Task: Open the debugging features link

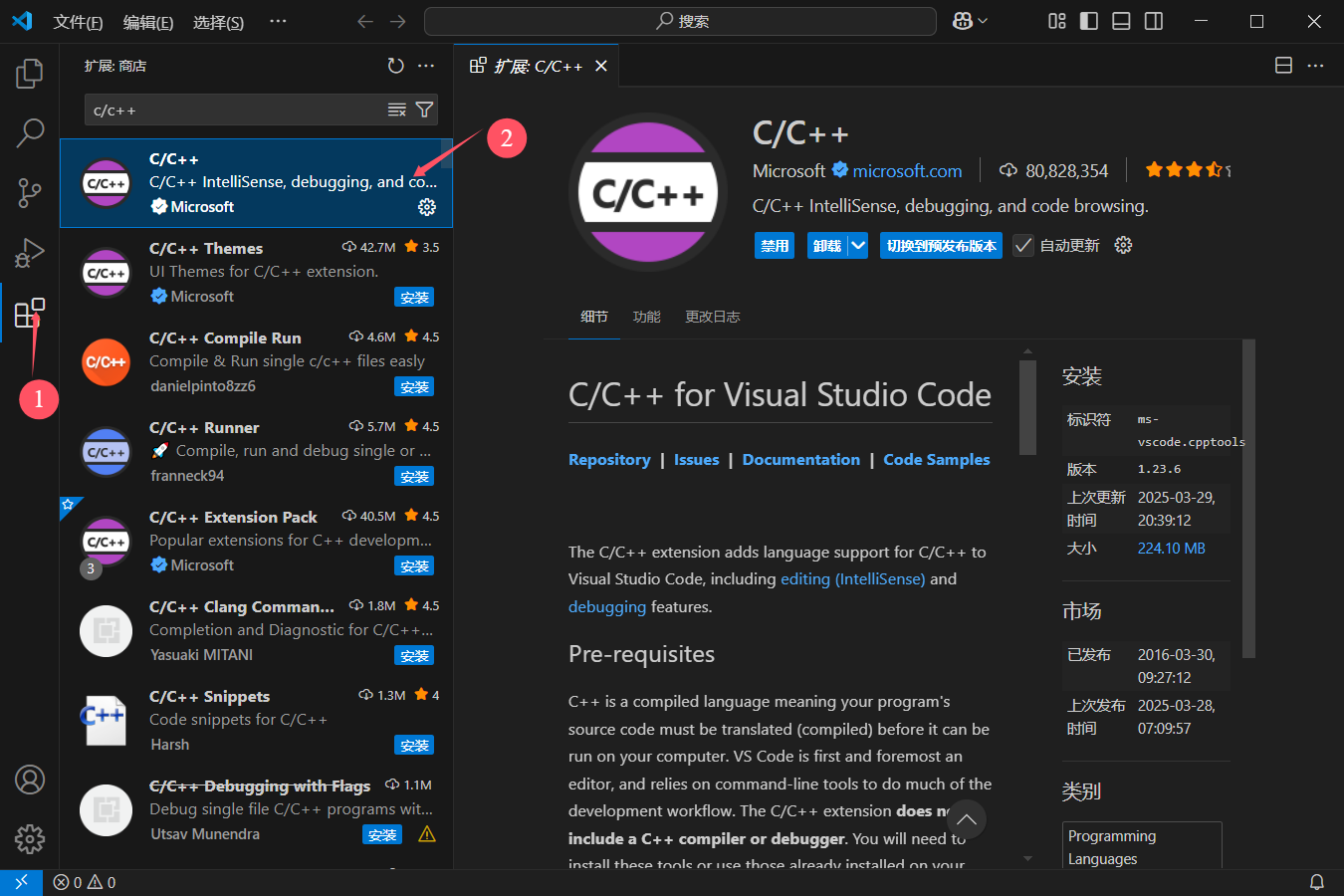Action: pos(607,606)
